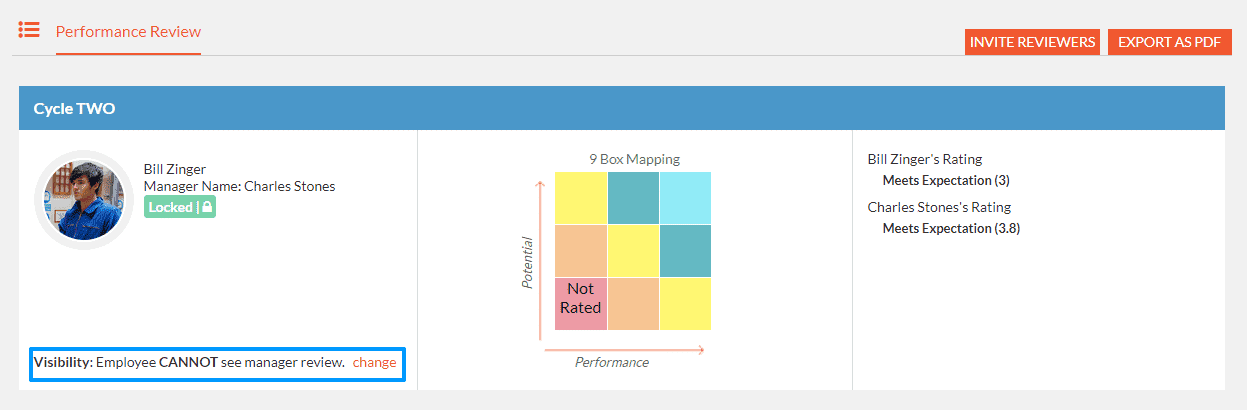
Task: Click the Potential axis label
Action: coord(528,262)
